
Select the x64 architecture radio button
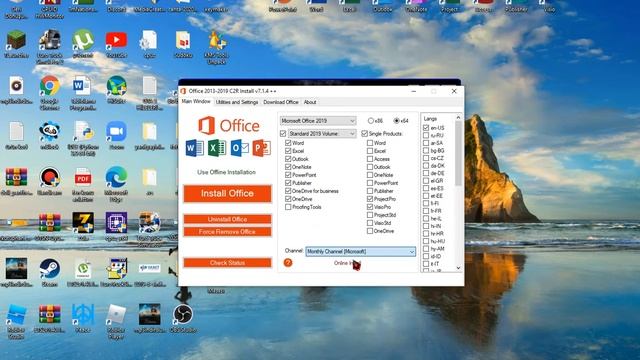tap(396, 121)
